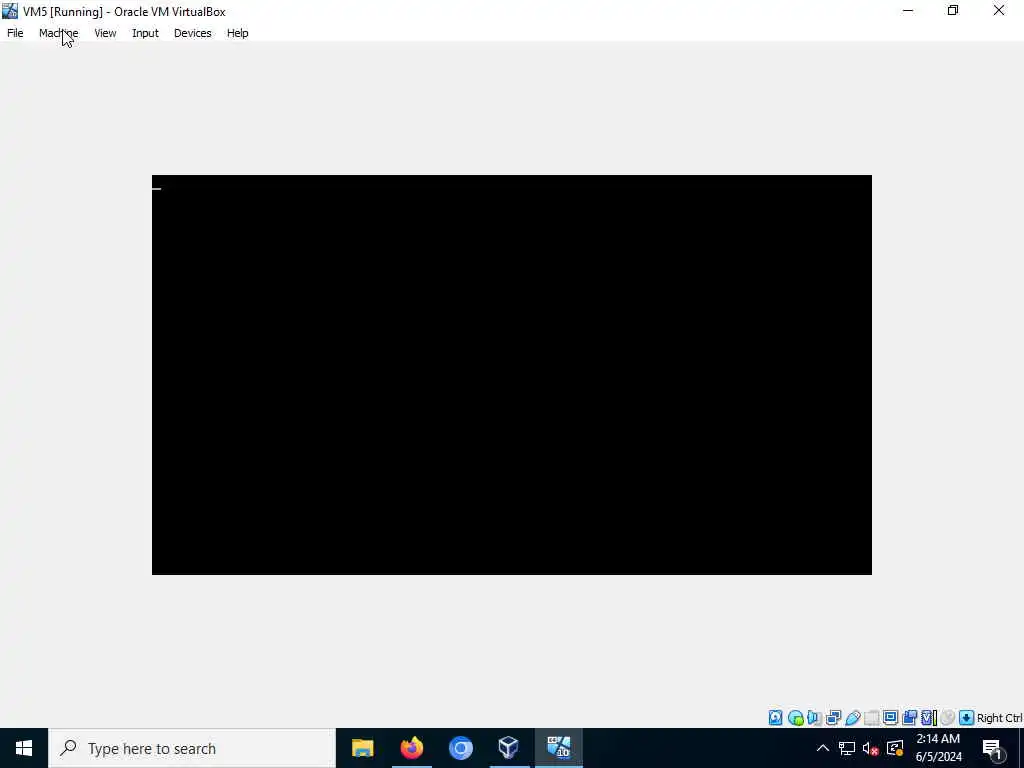Click the display sync tray icon
This screenshot has width=1024, height=768.
point(895,748)
